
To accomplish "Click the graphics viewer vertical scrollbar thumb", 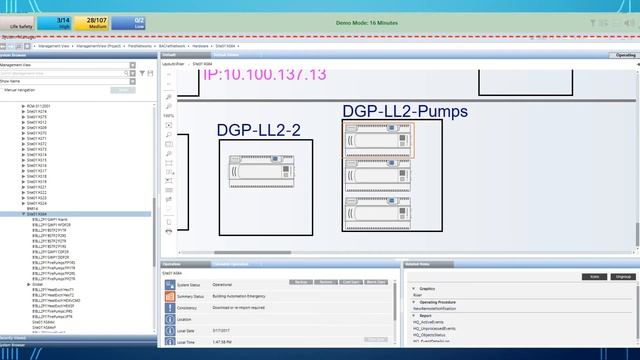I will pyautogui.click(x=637, y=234).
